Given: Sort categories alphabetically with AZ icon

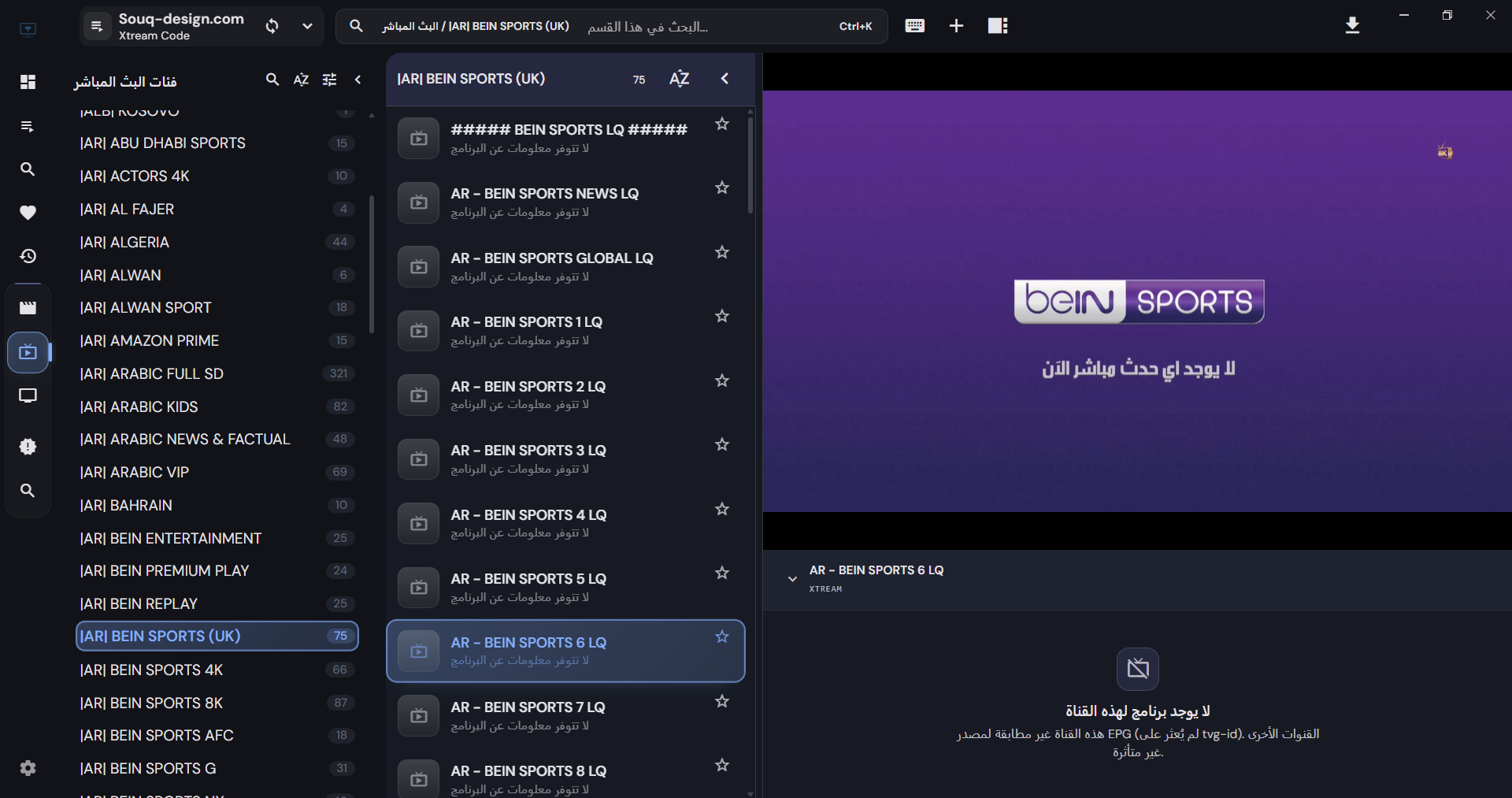Looking at the screenshot, I should (x=301, y=80).
